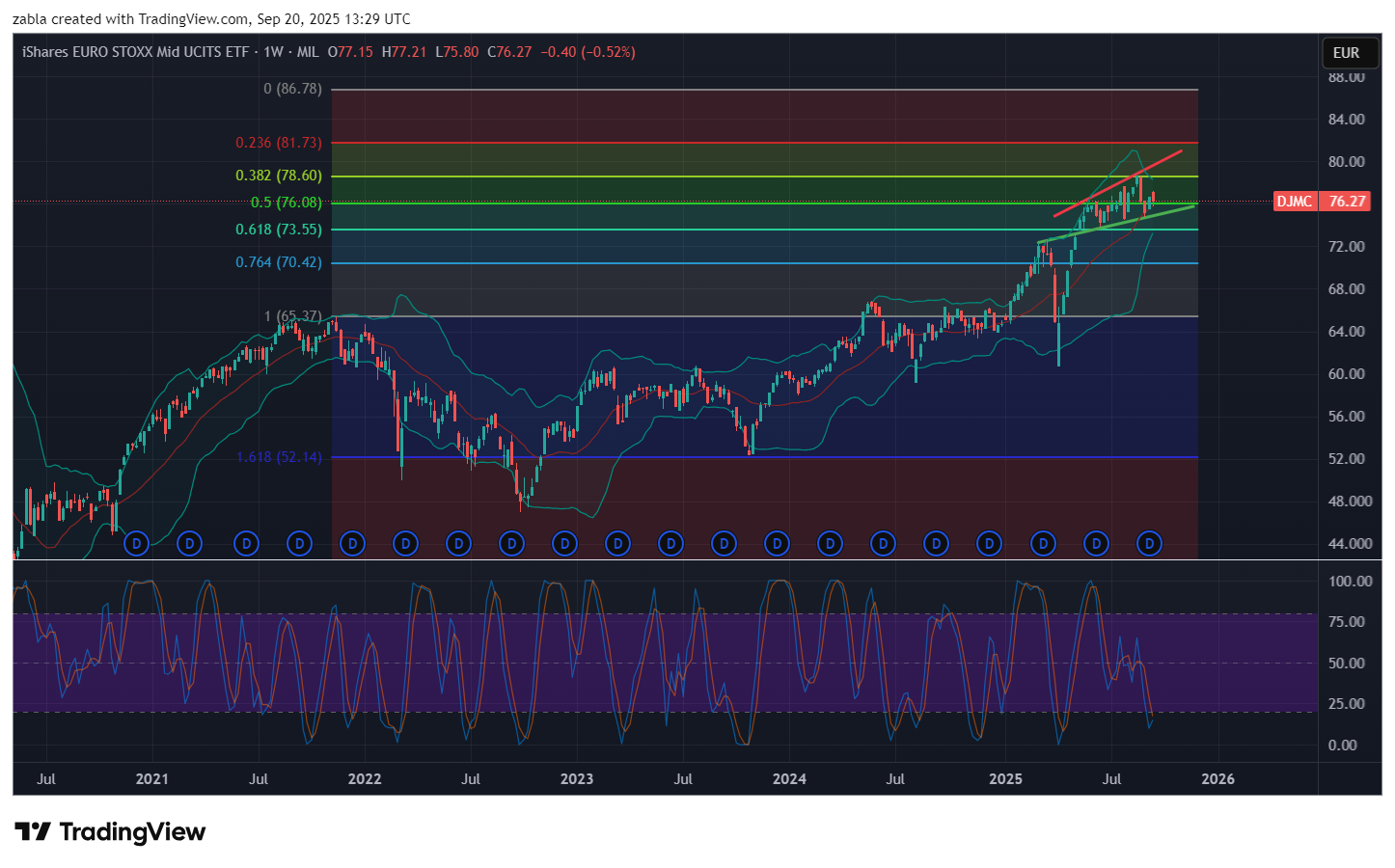Click the 0 (86.78) Fibonacci top label

[292, 89]
